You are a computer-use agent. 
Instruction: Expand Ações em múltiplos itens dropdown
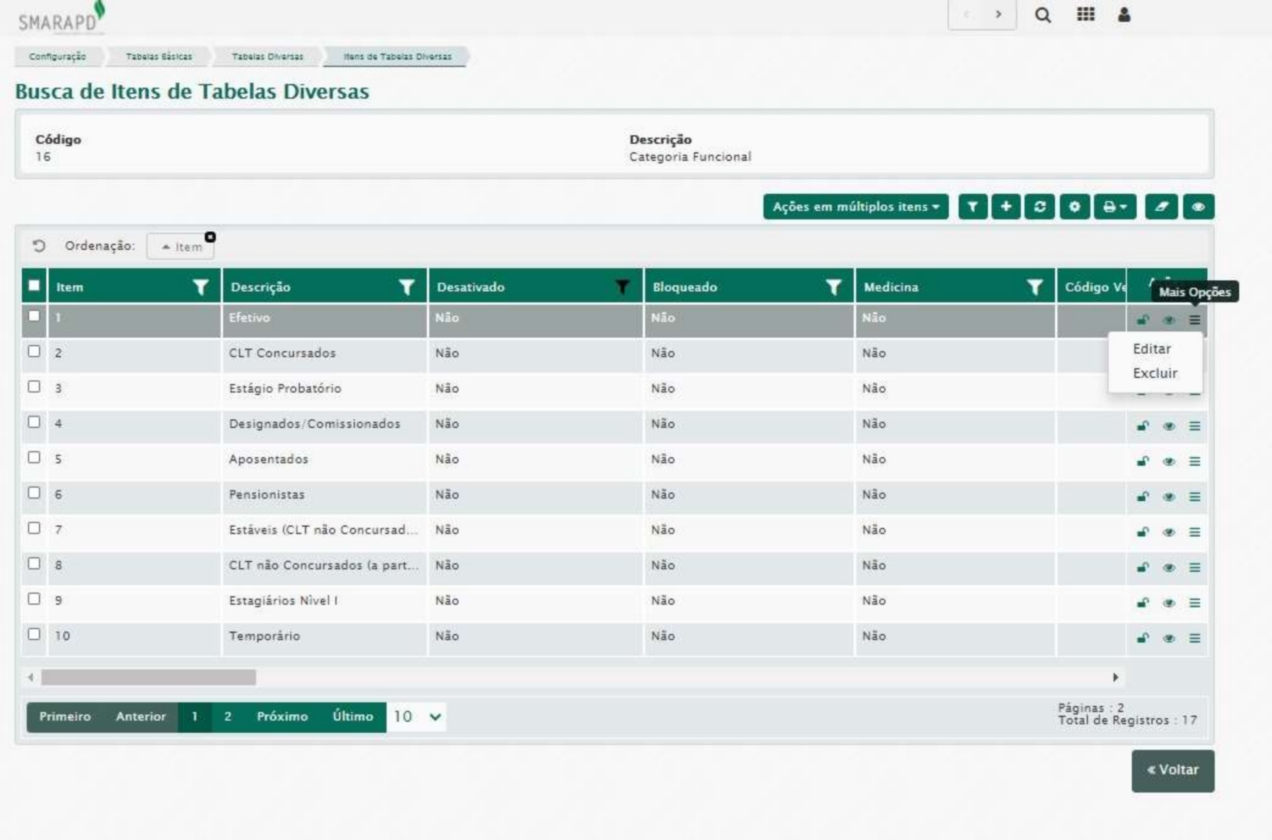[x=855, y=206]
